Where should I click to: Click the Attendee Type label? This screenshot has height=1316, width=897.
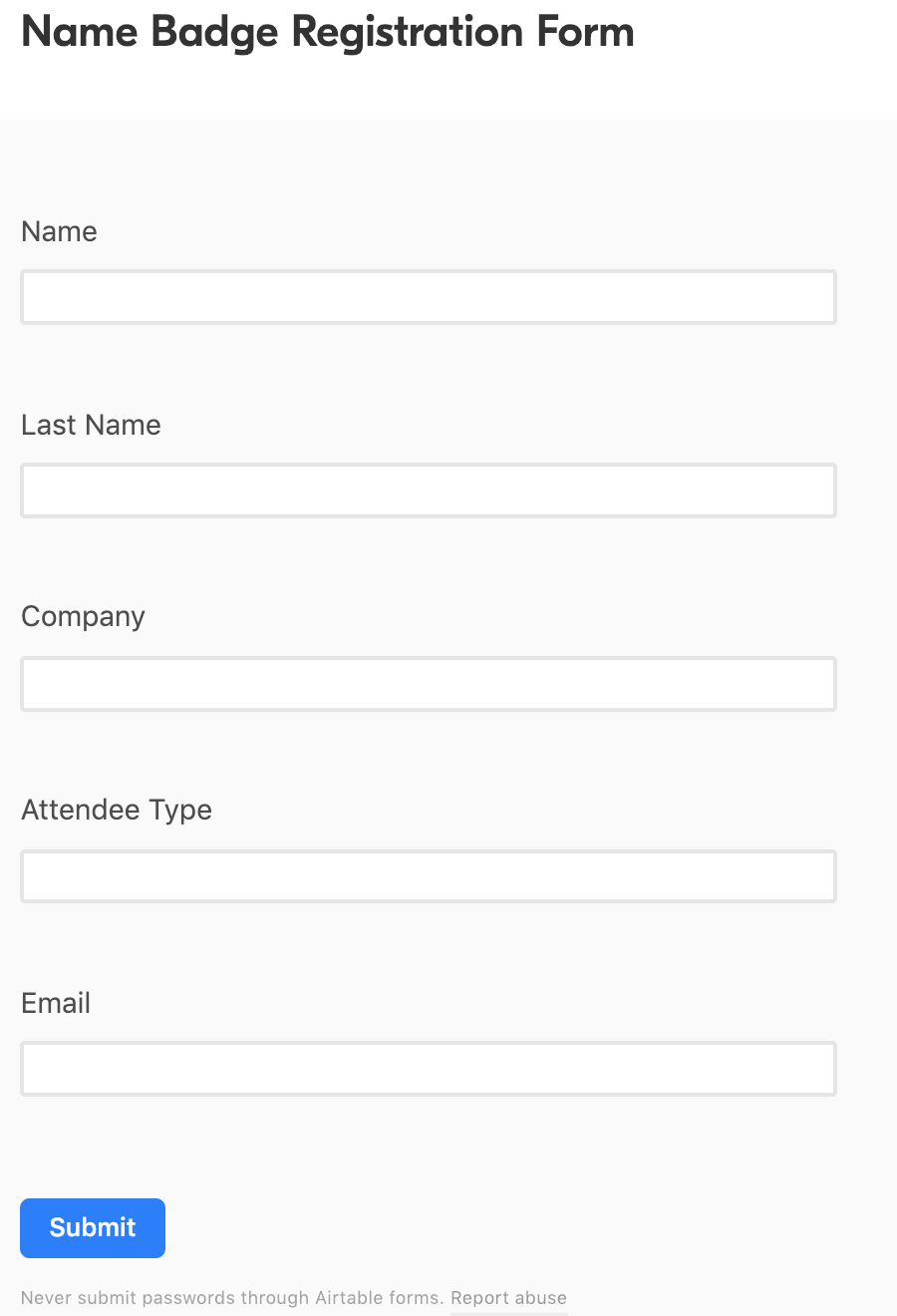116,810
